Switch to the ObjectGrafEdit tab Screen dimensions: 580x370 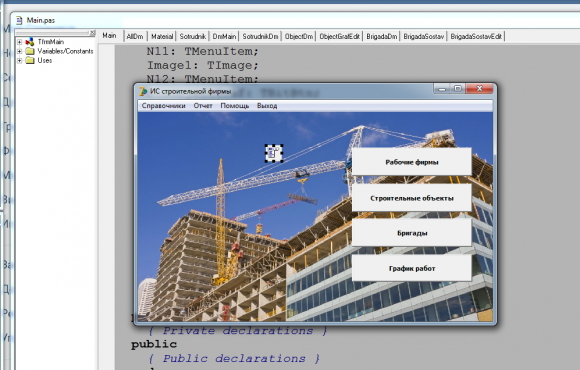pyautogui.click(x=339, y=36)
